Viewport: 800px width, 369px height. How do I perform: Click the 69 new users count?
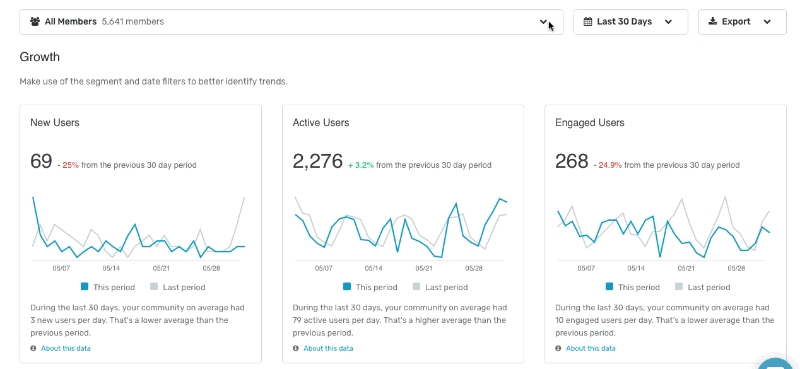point(41,161)
